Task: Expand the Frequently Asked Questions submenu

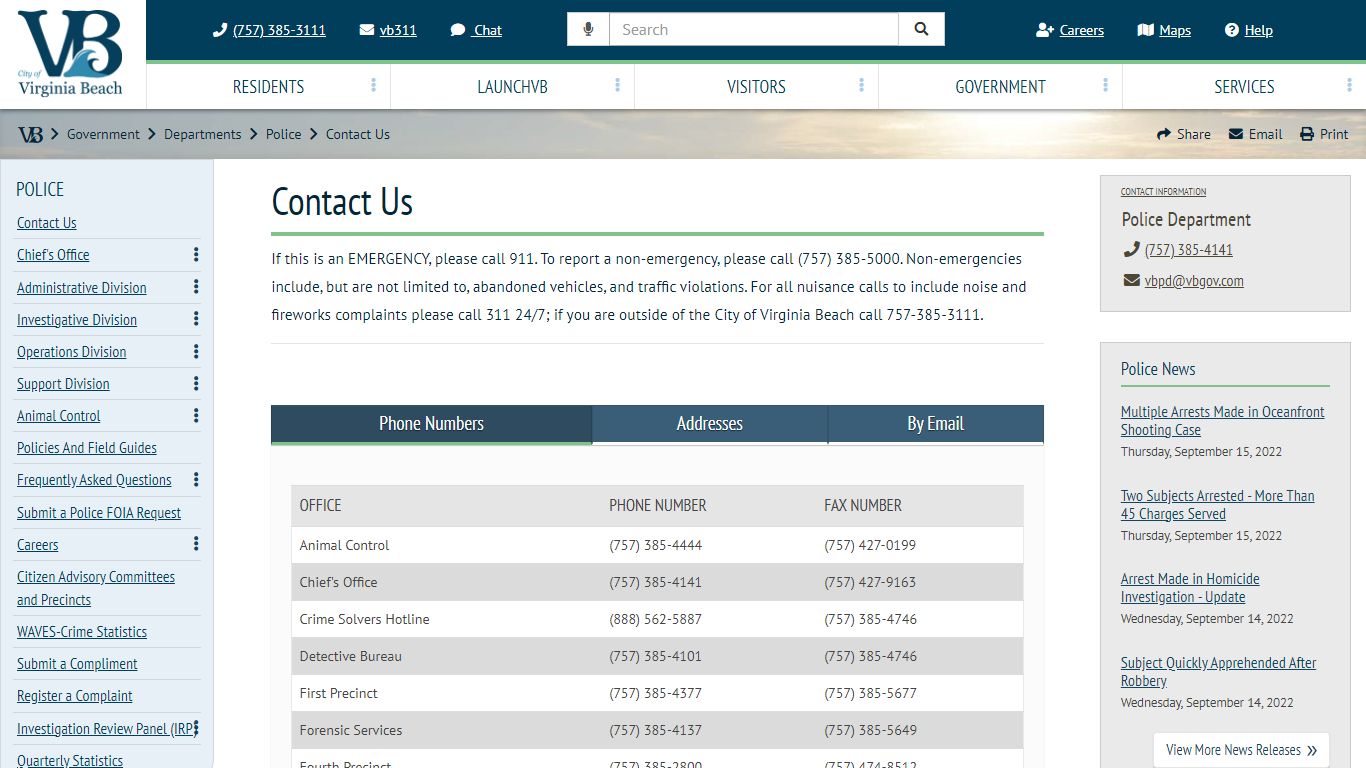Action: 196,480
